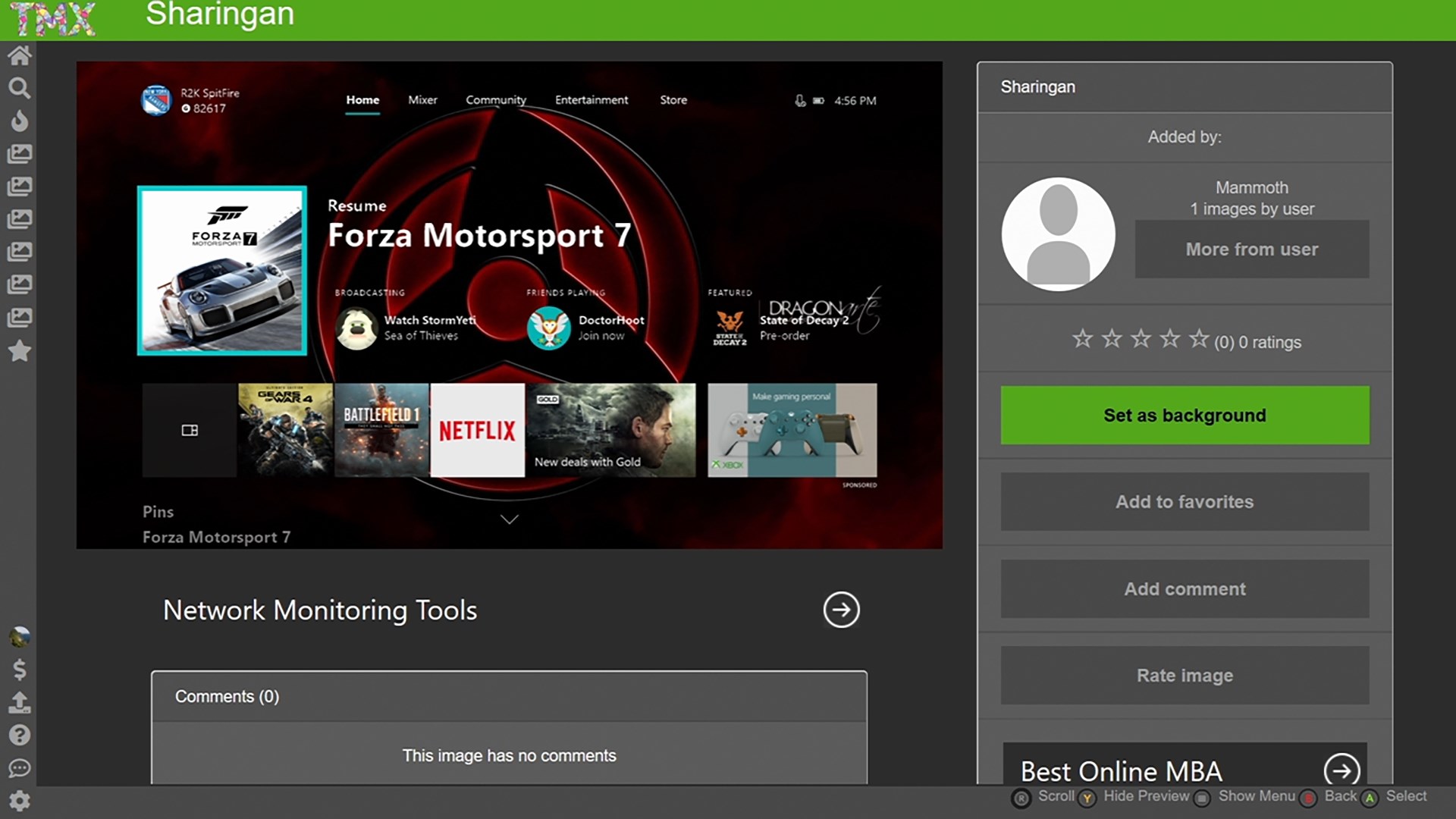Click the TMX logo

tap(53, 19)
